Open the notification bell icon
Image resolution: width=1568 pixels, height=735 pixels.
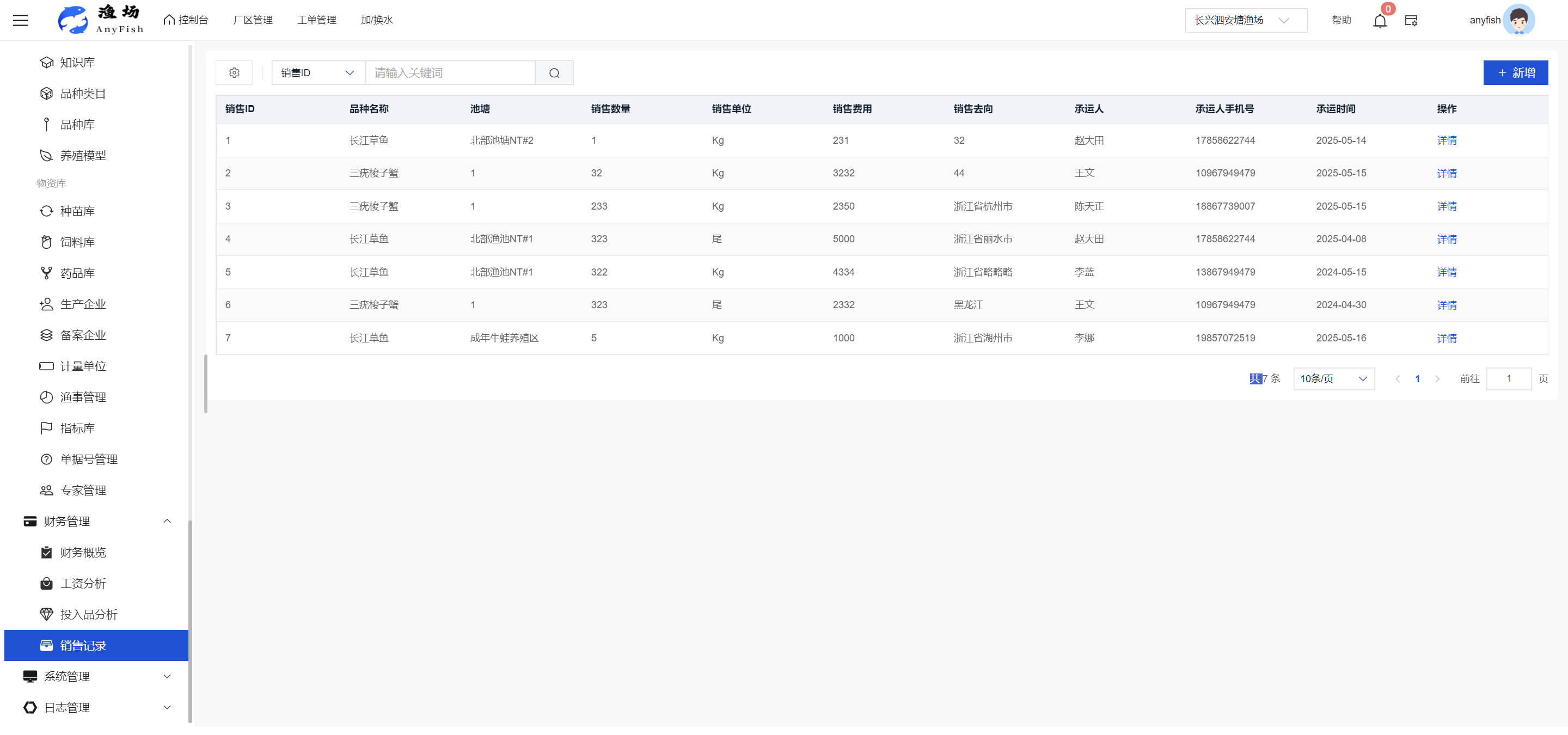1379,21
